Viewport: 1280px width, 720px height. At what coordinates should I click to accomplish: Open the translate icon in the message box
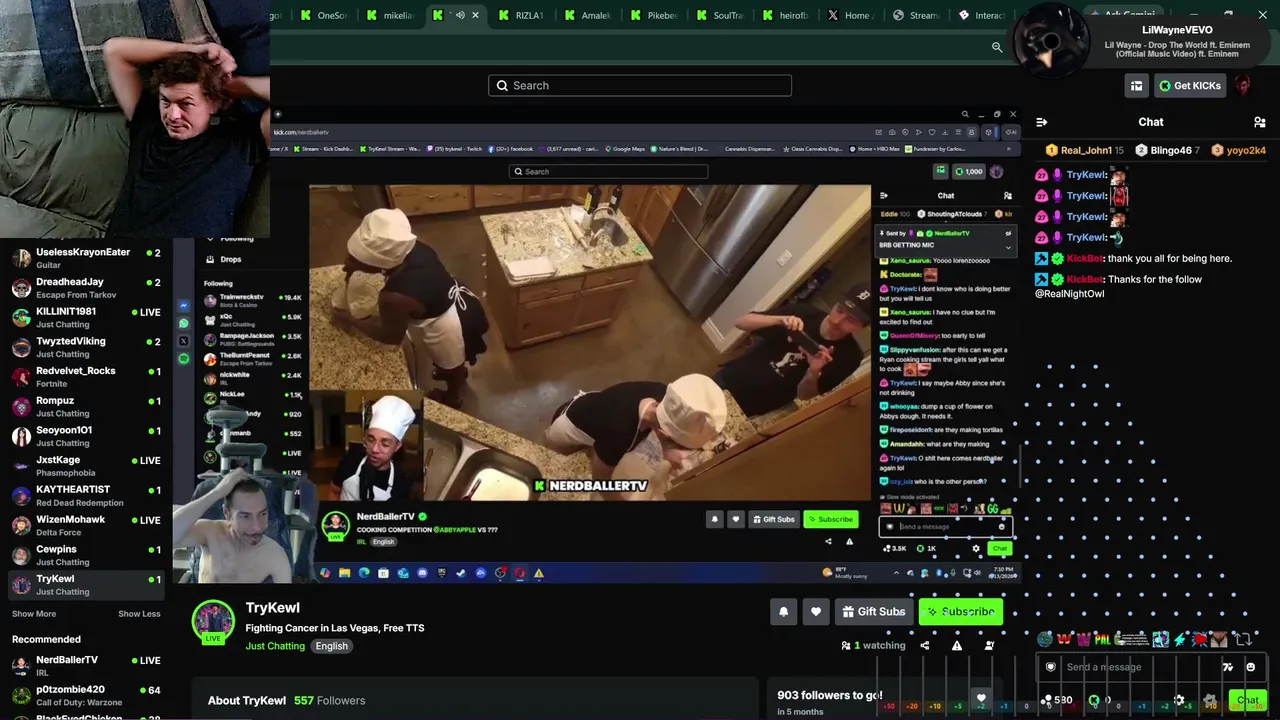point(1228,667)
